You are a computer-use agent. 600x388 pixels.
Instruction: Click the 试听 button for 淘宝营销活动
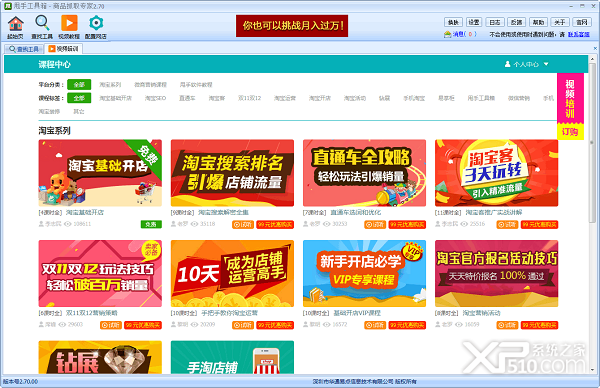point(507,325)
